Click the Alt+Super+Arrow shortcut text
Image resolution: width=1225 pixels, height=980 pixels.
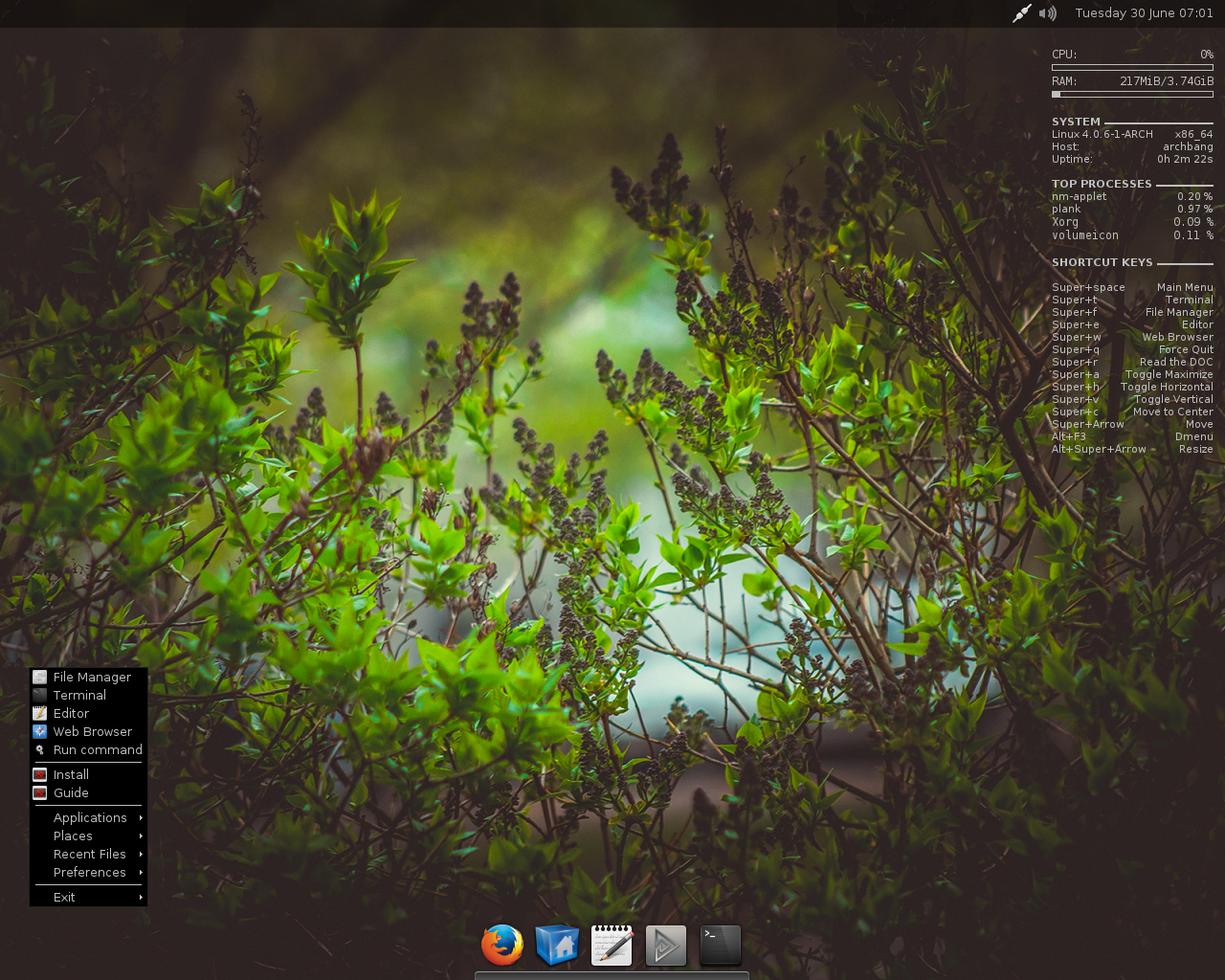[1099, 449]
